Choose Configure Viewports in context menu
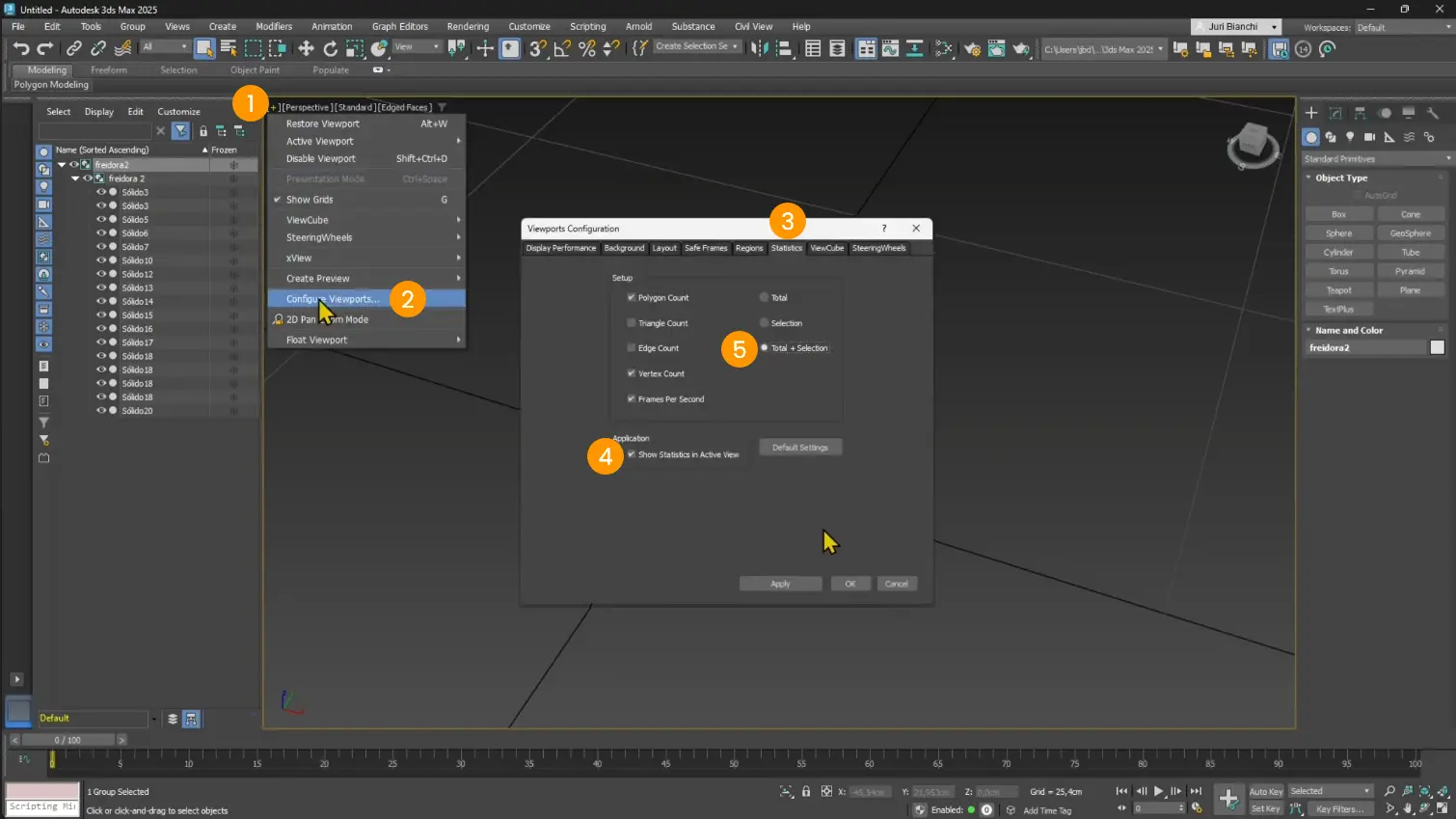Image resolution: width=1456 pixels, height=819 pixels. [x=366, y=299]
